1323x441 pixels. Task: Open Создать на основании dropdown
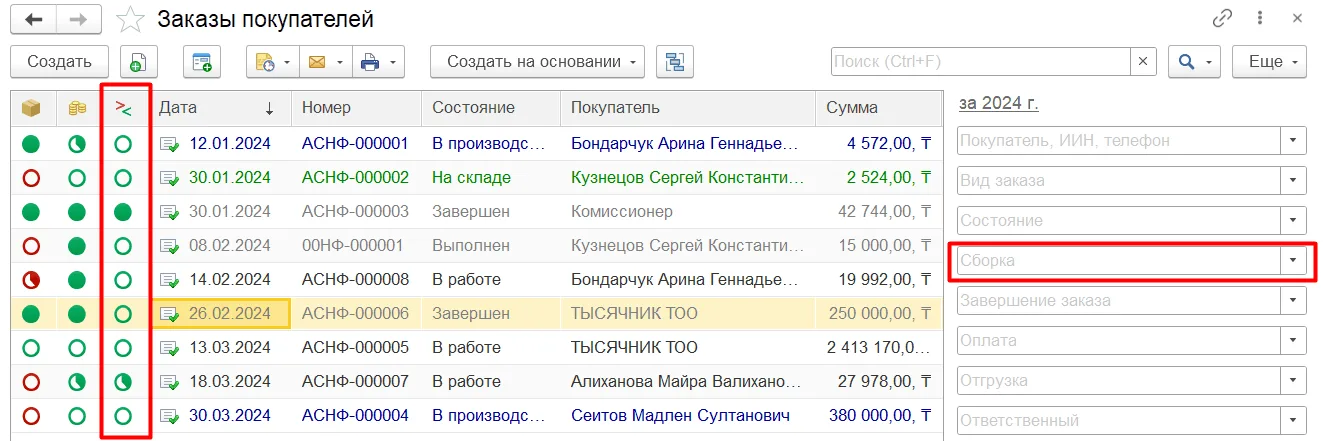(538, 62)
